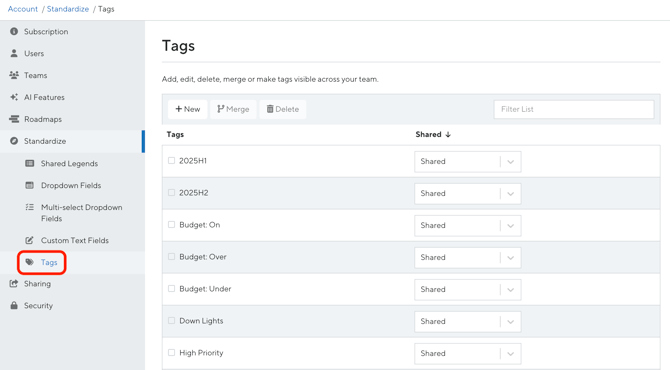The image size is (670, 370).
Task: Click the High Priority tag name
Action: pos(201,352)
